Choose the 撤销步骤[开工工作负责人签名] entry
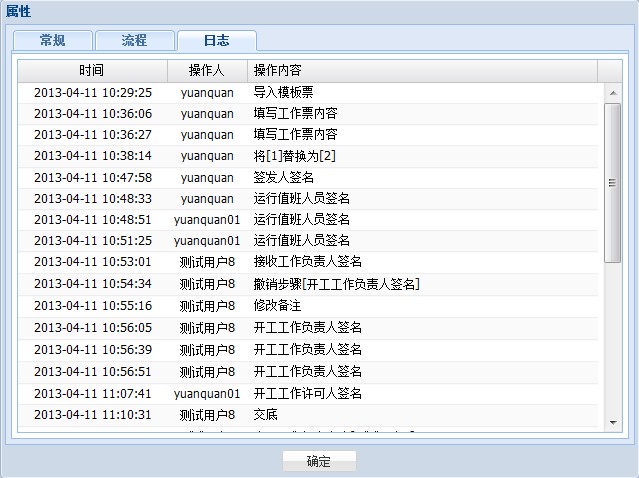The height and width of the screenshot is (478, 639). [336, 284]
